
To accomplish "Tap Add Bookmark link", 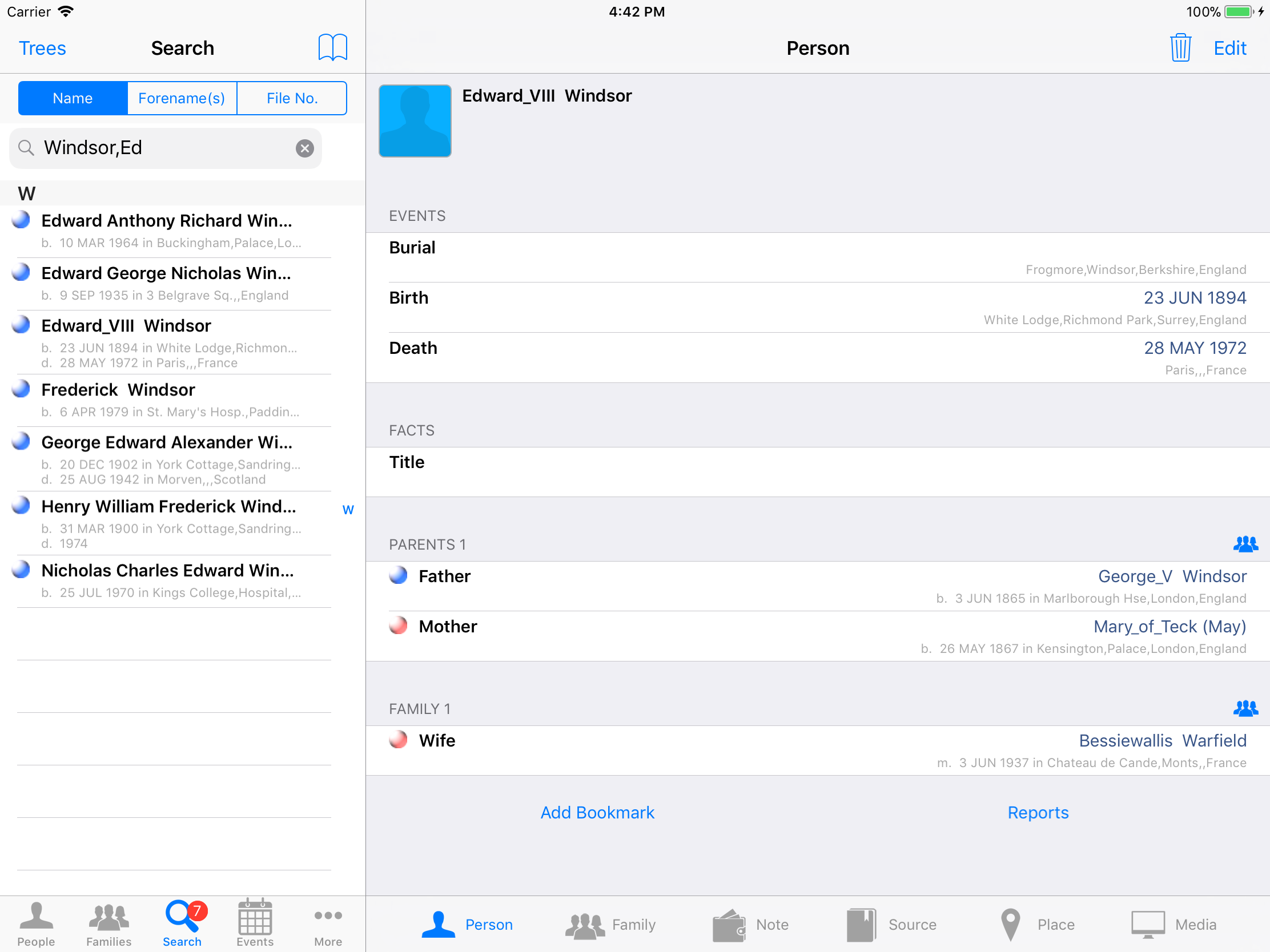I will click(597, 812).
